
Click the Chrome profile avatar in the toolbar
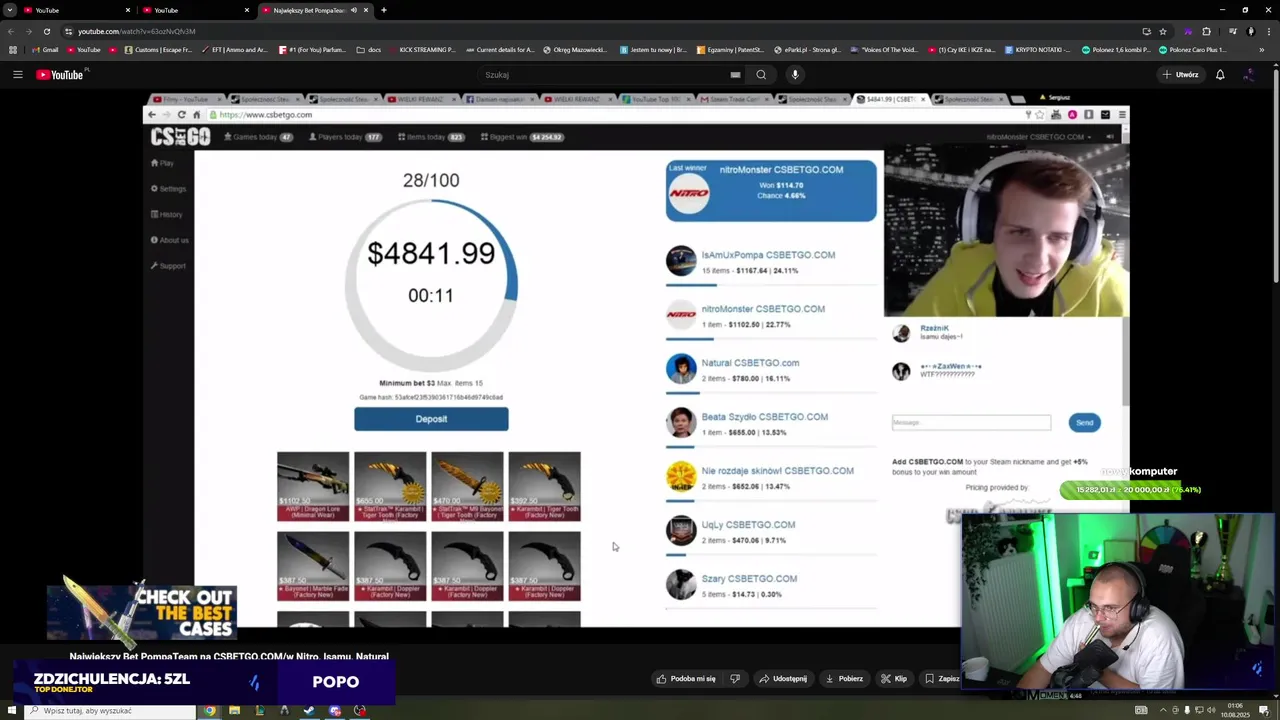(x=1251, y=31)
